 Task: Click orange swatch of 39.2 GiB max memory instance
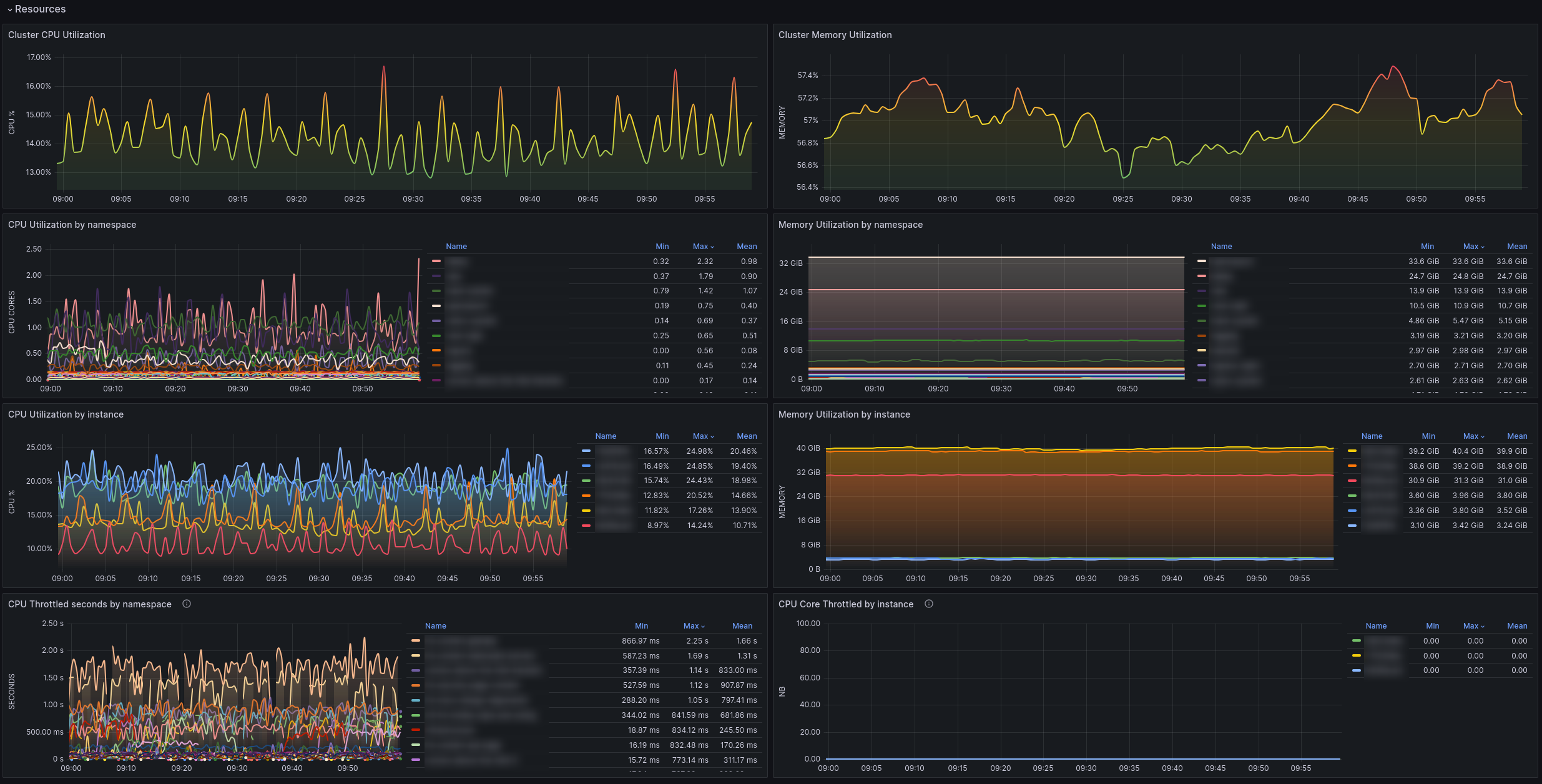coord(1352,466)
